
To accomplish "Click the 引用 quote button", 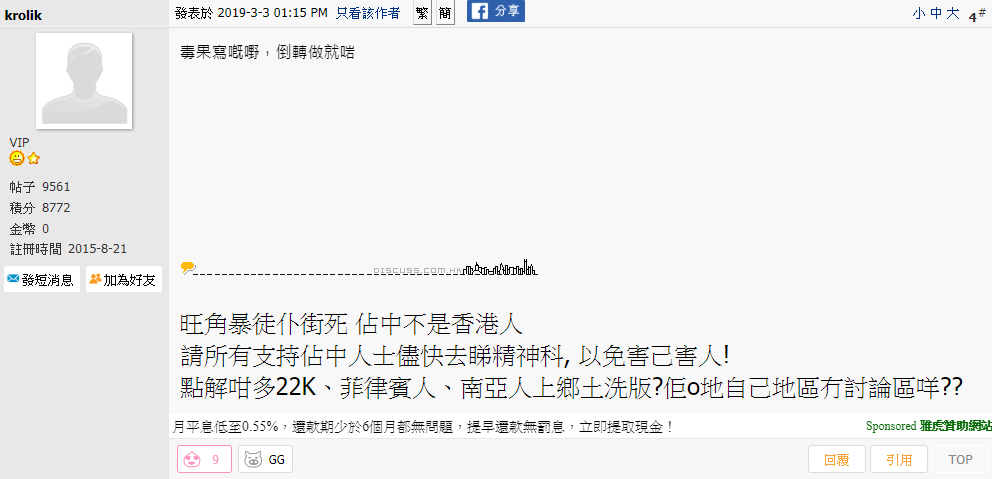I will tap(898, 459).
